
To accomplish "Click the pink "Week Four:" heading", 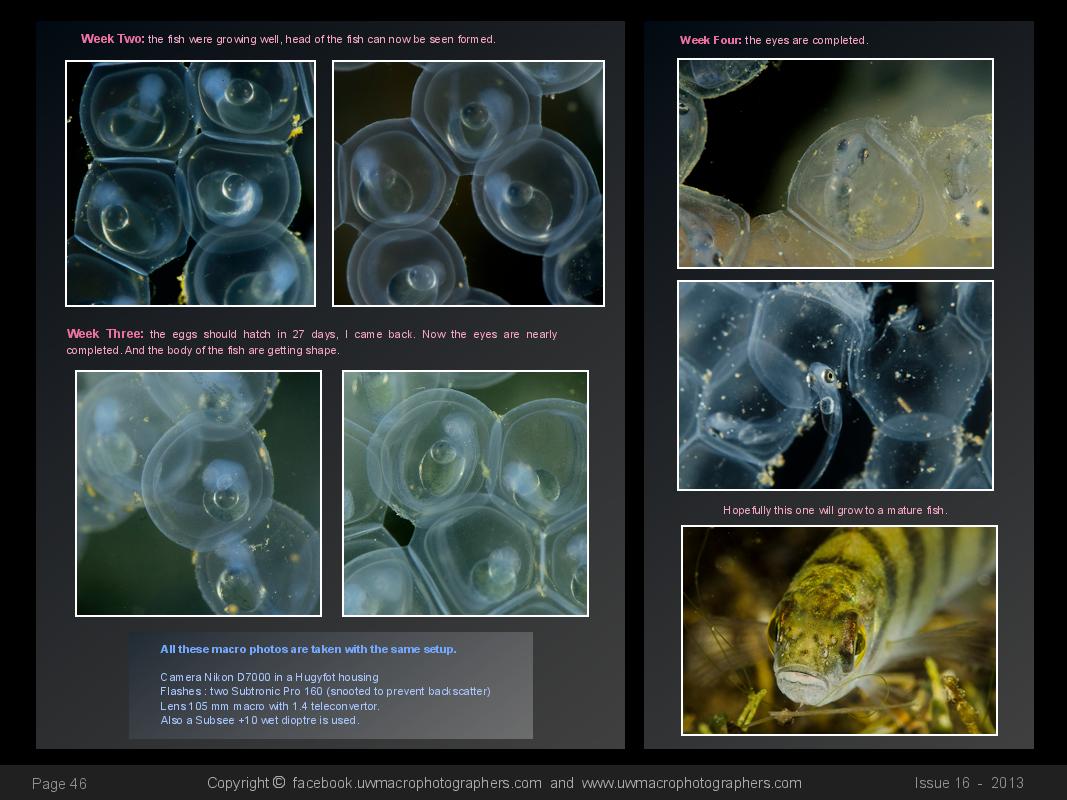I will [x=710, y=40].
